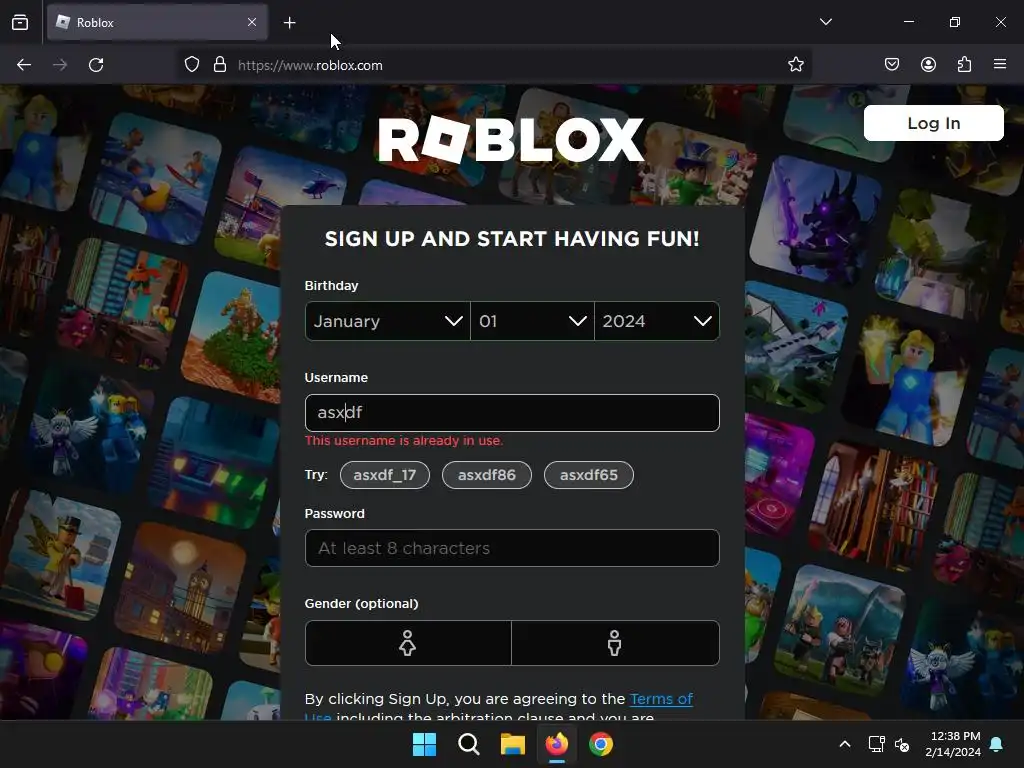Open network status tray icon
Screen dimensions: 1024x768
click(x=876, y=744)
